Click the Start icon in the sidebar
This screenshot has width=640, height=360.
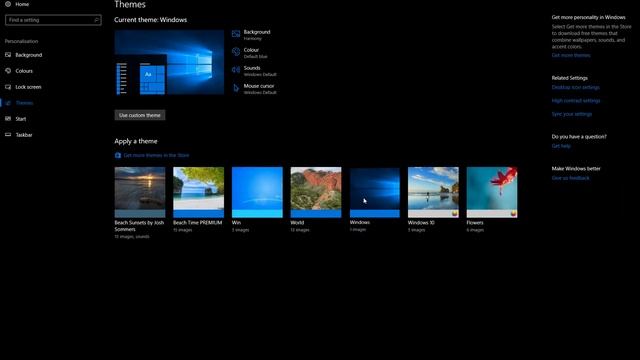pos(8,119)
